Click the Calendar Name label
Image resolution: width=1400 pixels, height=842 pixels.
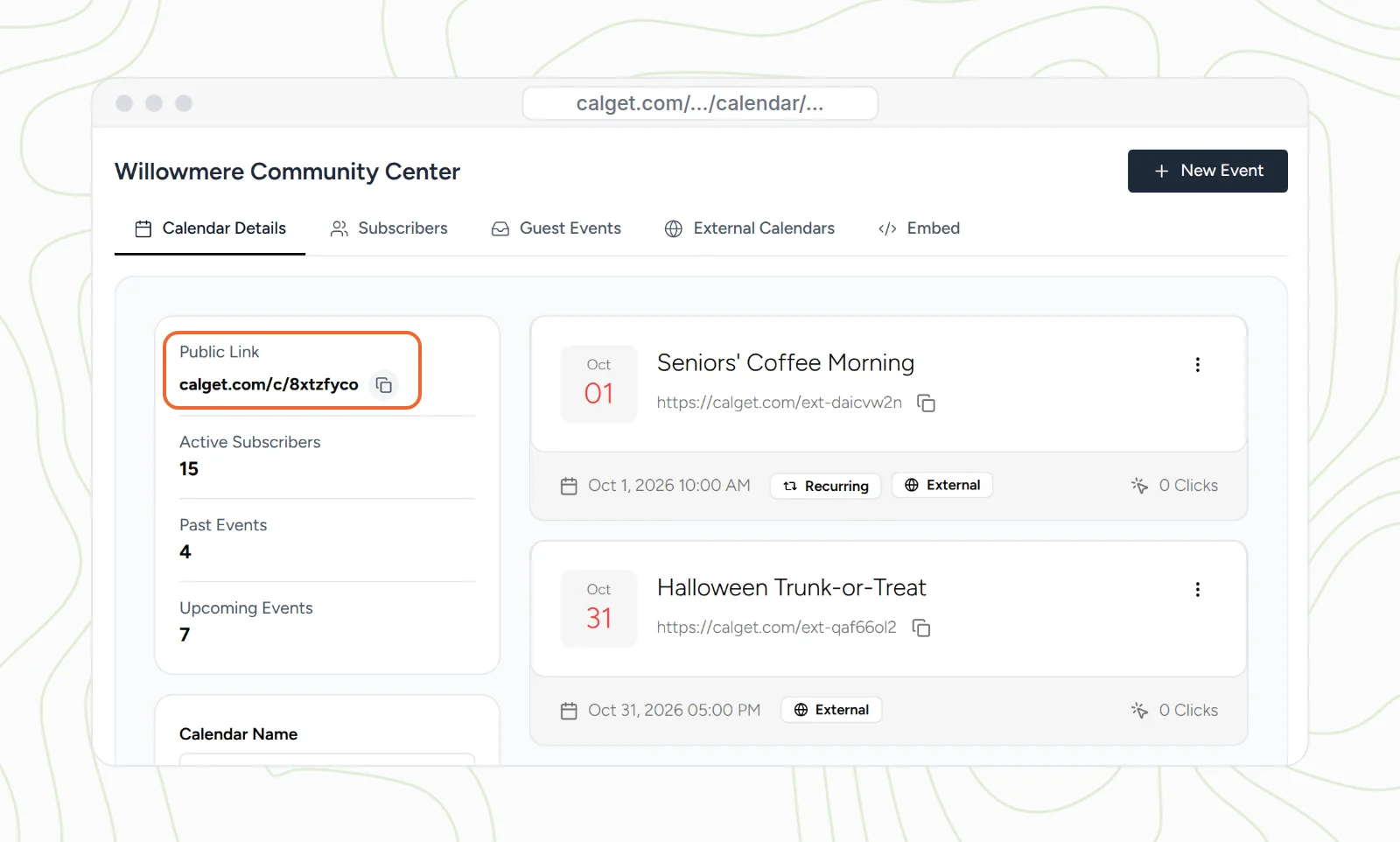coord(239,734)
